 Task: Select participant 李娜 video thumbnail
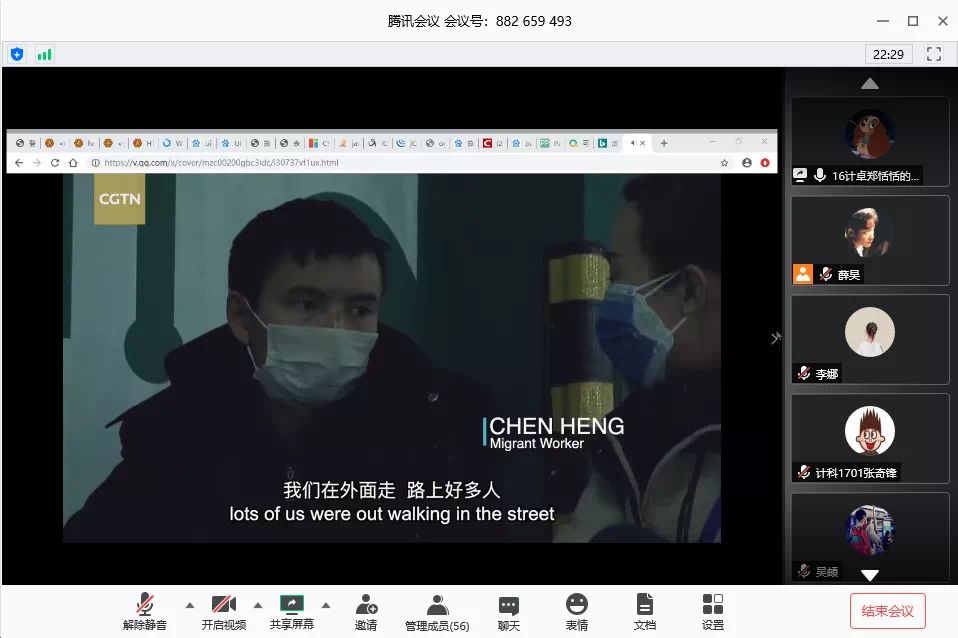pyautogui.click(x=869, y=339)
